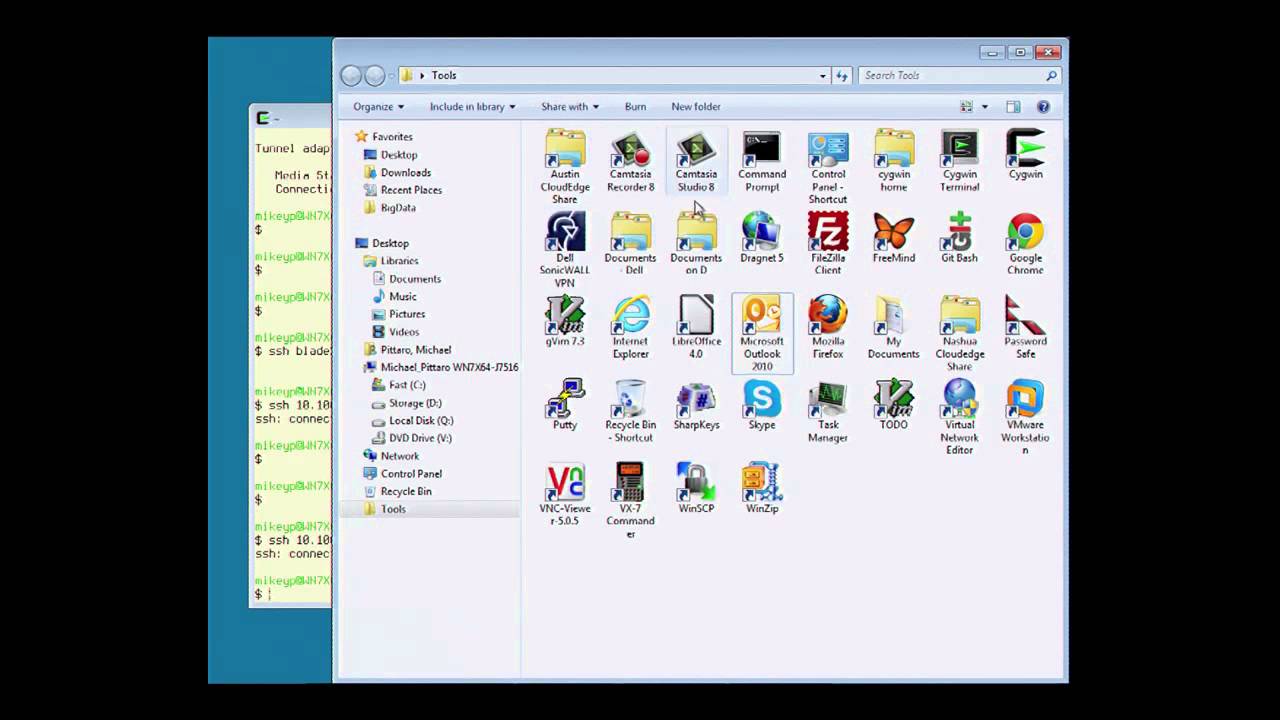Select the Storage (D:) drive
This screenshot has width=1280, height=720.
click(414, 403)
